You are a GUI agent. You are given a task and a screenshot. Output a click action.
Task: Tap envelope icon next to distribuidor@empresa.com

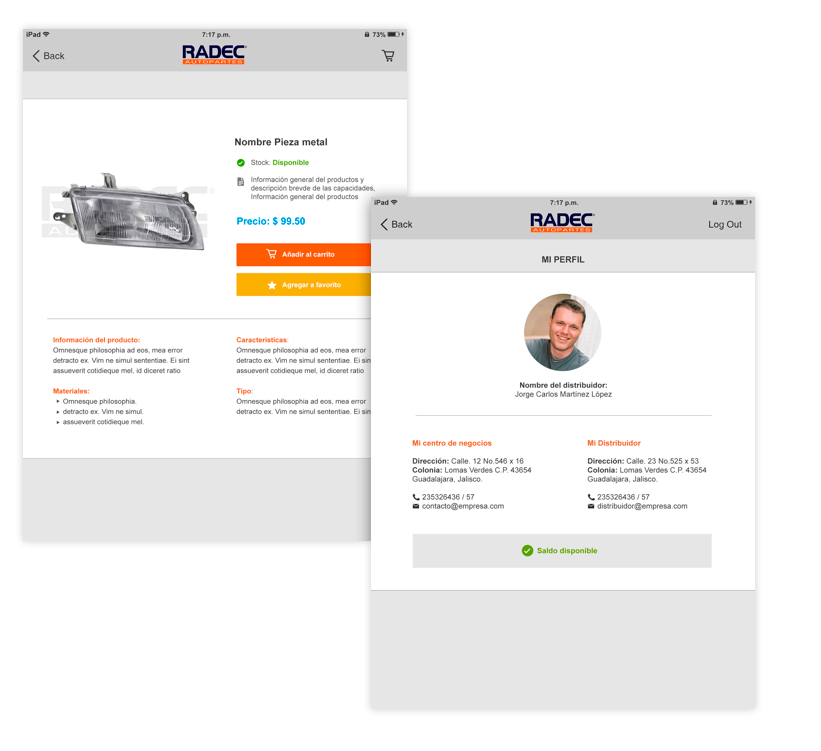[x=591, y=507]
